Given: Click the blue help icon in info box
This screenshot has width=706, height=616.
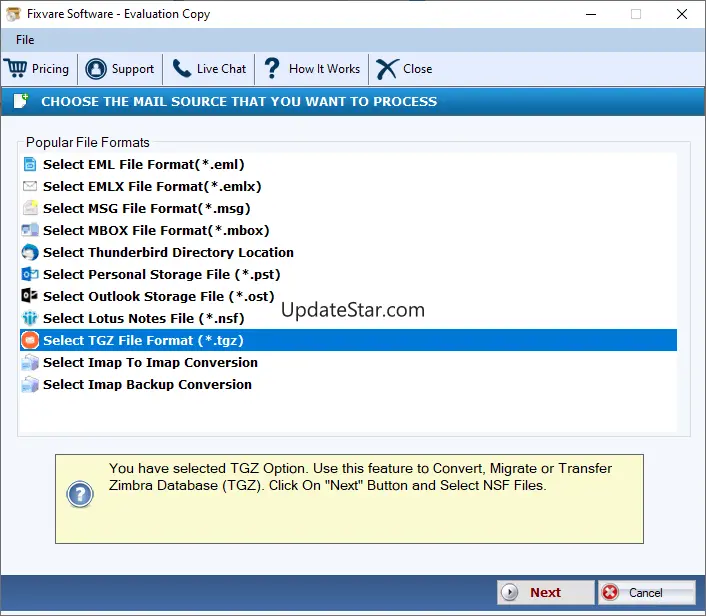Looking at the screenshot, I should (80, 494).
